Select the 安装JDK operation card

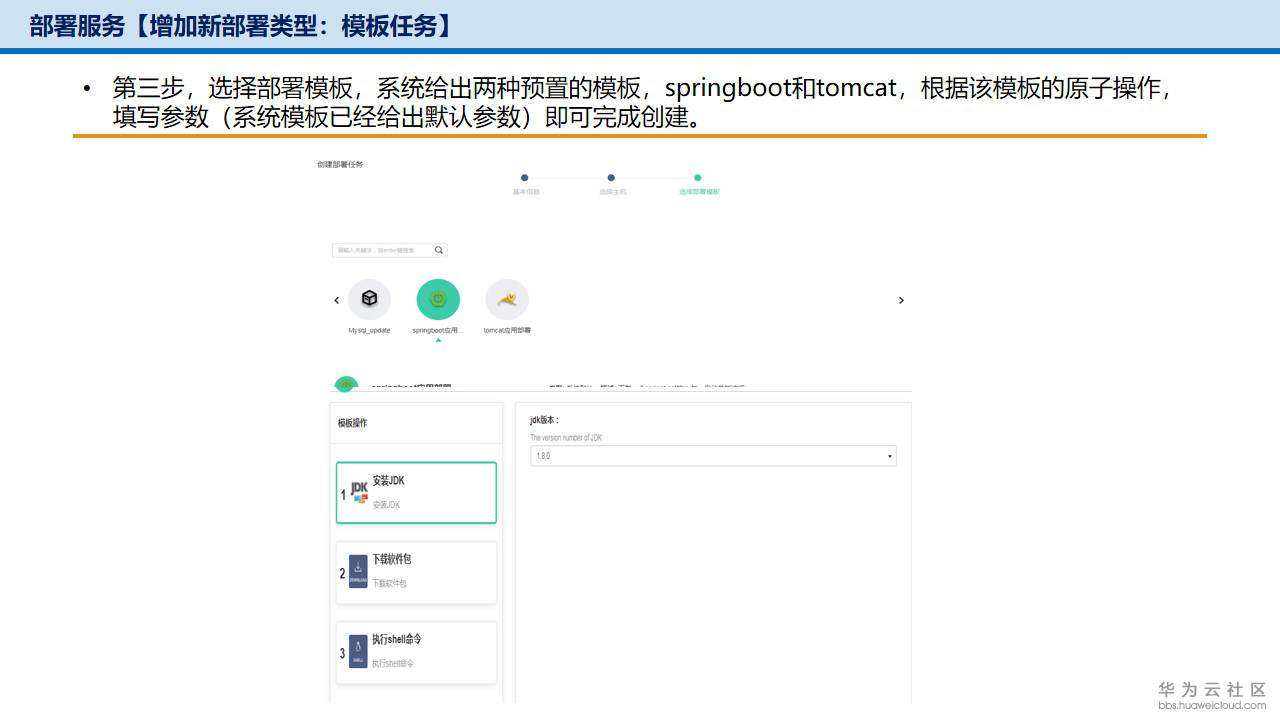point(416,491)
